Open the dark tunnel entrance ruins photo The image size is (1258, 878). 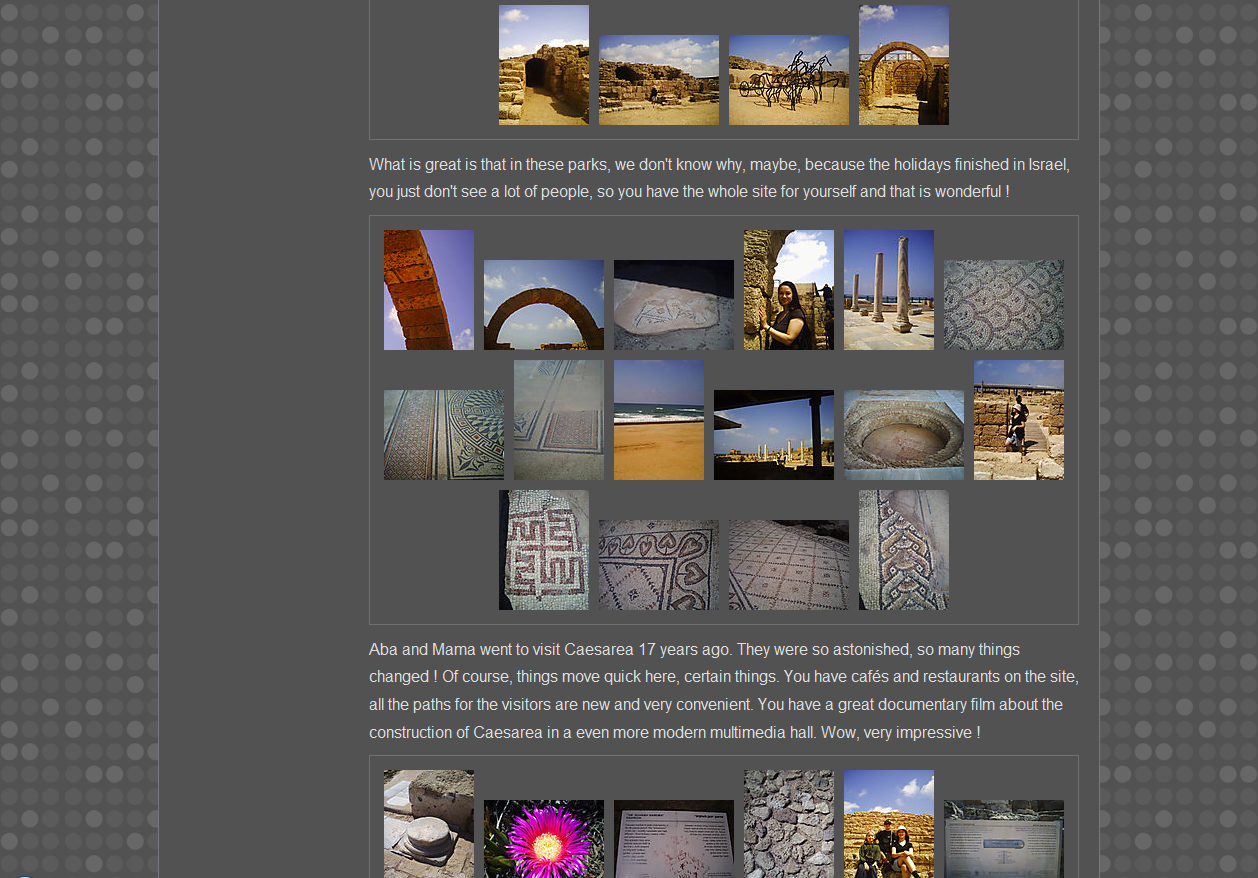pyautogui.click(x=543, y=65)
